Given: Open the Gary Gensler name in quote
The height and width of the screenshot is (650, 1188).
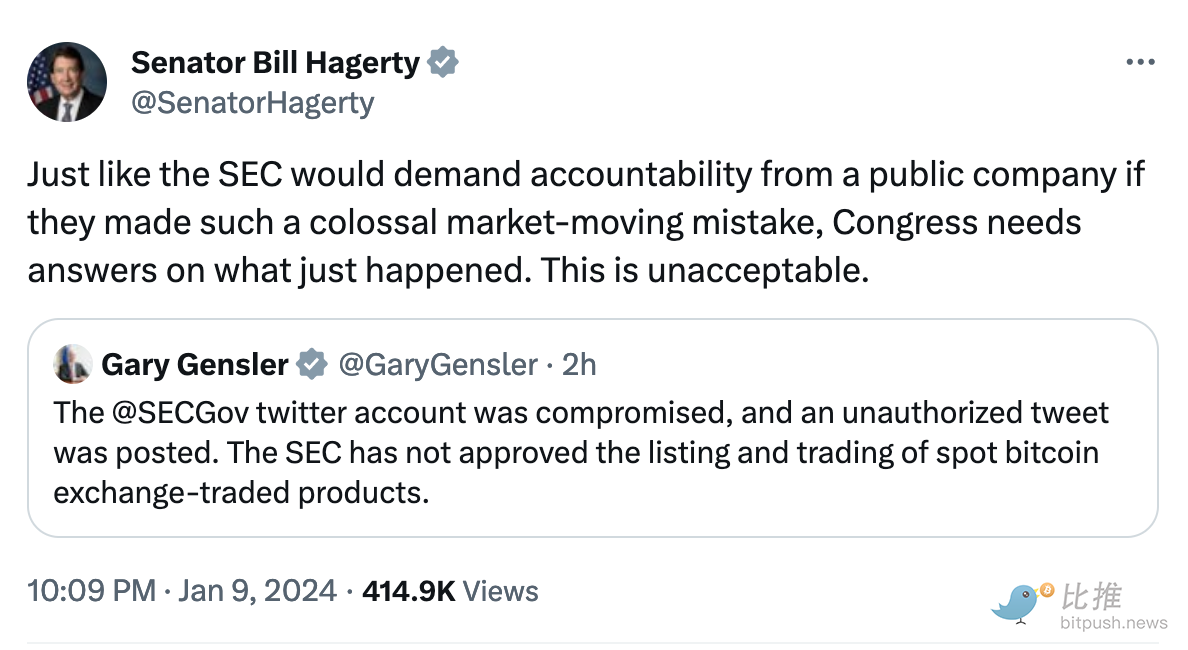Looking at the screenshot, I should point(194,365).
